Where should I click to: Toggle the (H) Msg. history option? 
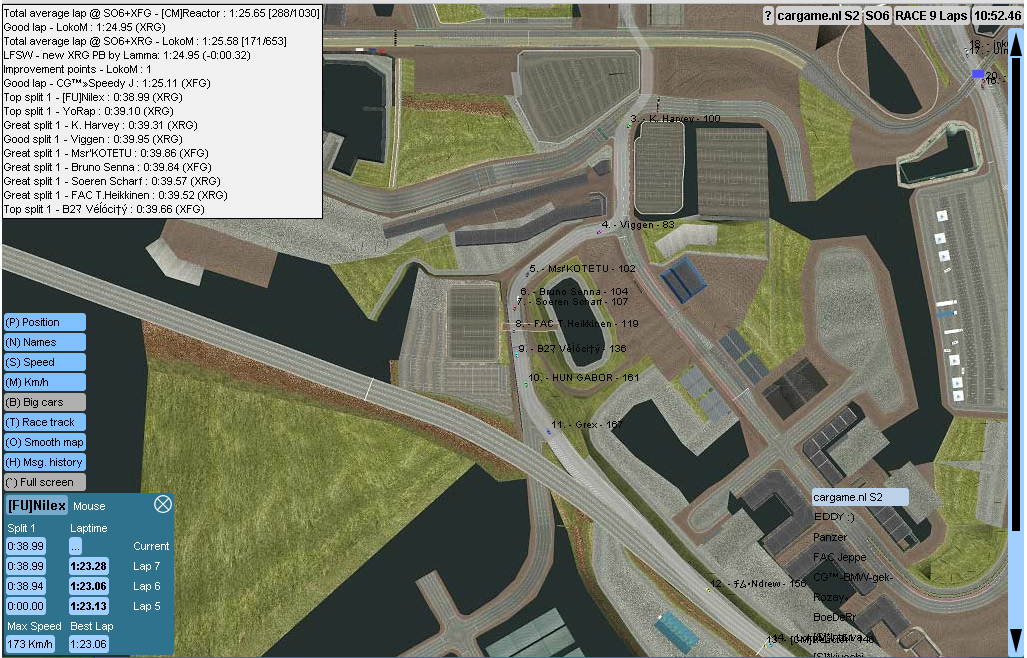pyautogui.click(x=45, y=462)
